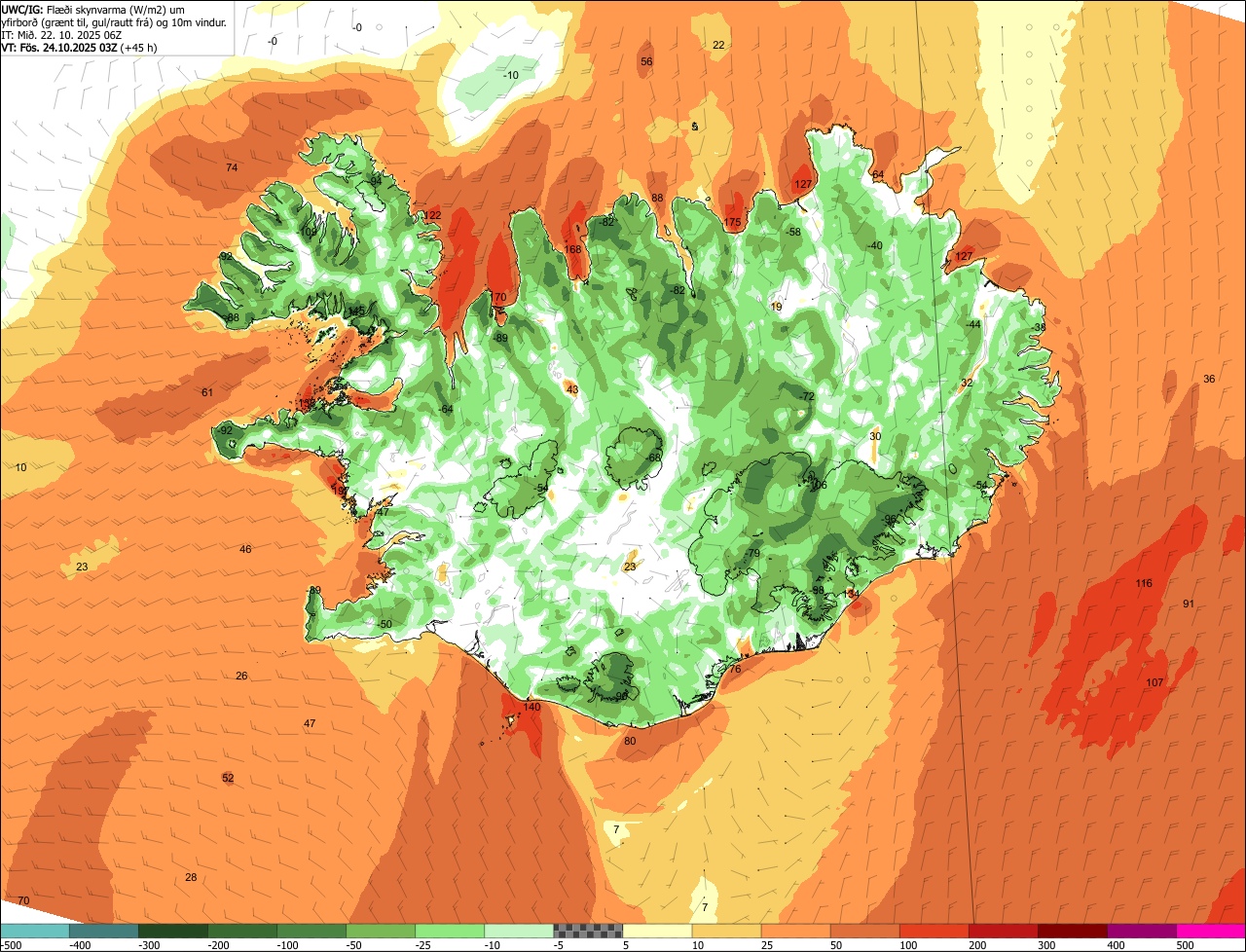Select the flux value 56

(646, 61)
